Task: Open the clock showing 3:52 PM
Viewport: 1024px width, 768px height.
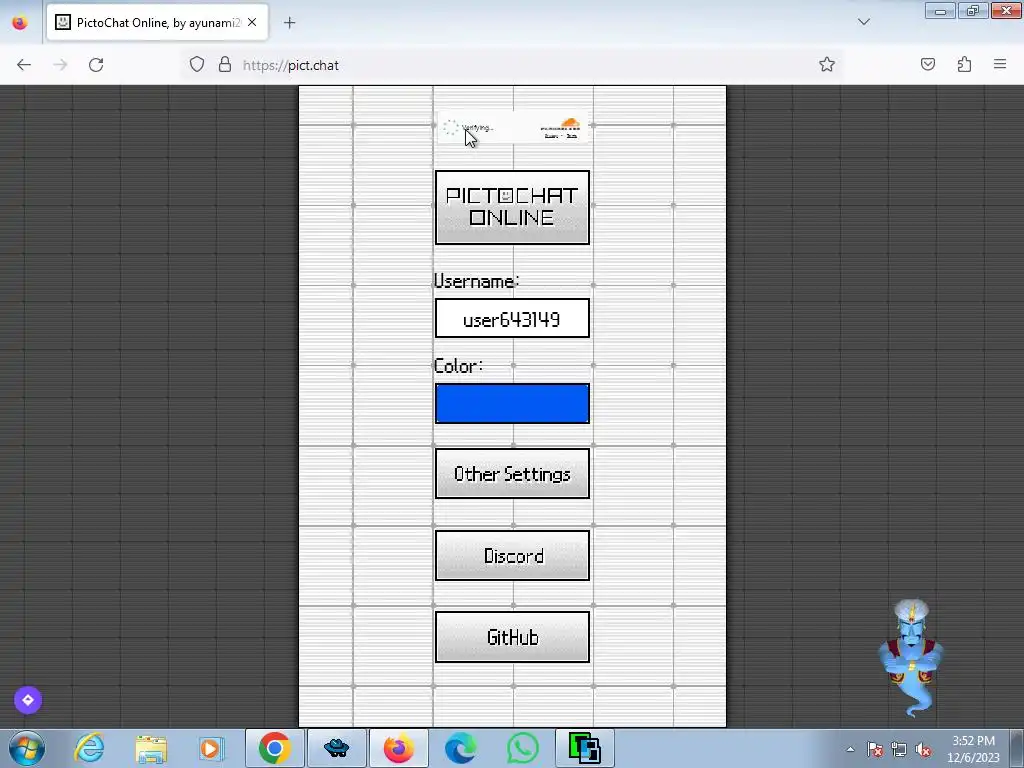Action: coord(973,749)
